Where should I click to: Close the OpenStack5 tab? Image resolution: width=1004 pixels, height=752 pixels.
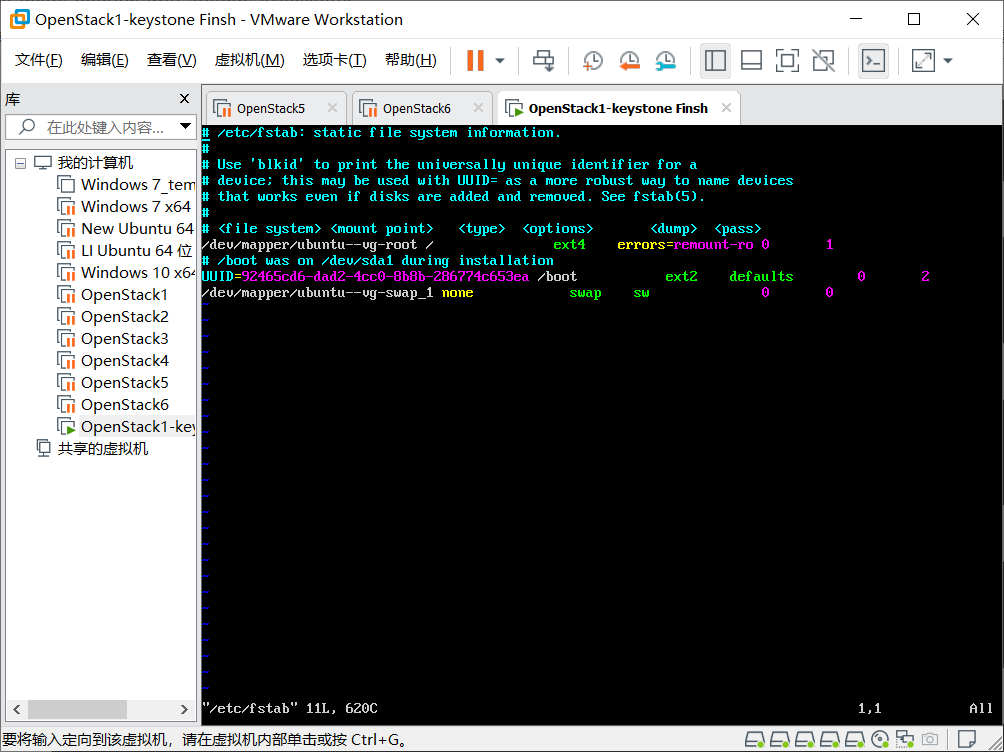332,108
